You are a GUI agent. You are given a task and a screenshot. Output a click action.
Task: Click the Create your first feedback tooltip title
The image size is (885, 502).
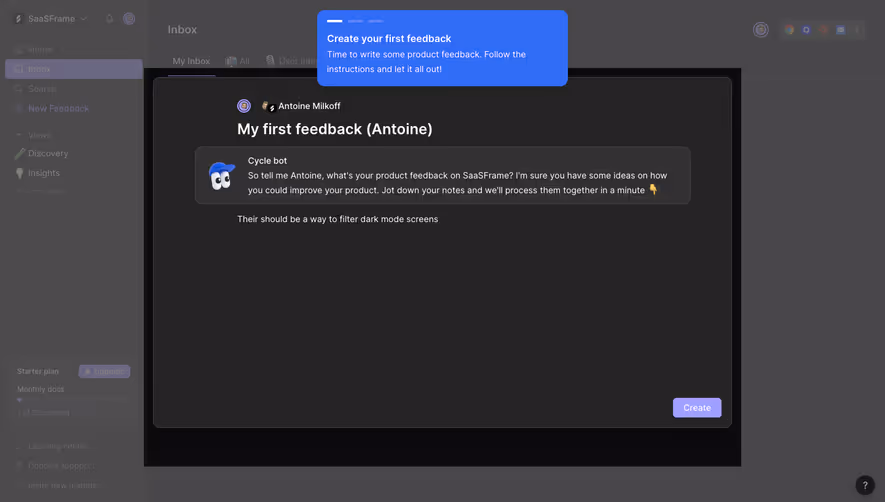pyautogui.click(x=389, y=38)
